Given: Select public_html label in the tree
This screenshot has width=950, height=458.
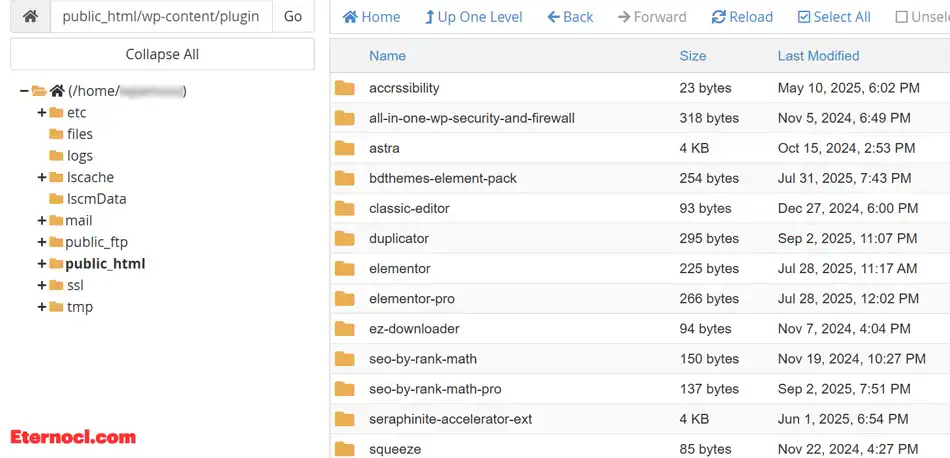Looking at the screenshot, I should (105, 264).
